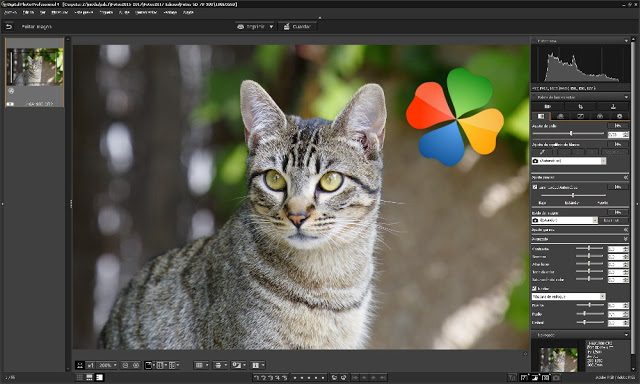This screenshot has width=640, height=384.
Task: Open the settings gear palette tab
Action: [619, 116]
